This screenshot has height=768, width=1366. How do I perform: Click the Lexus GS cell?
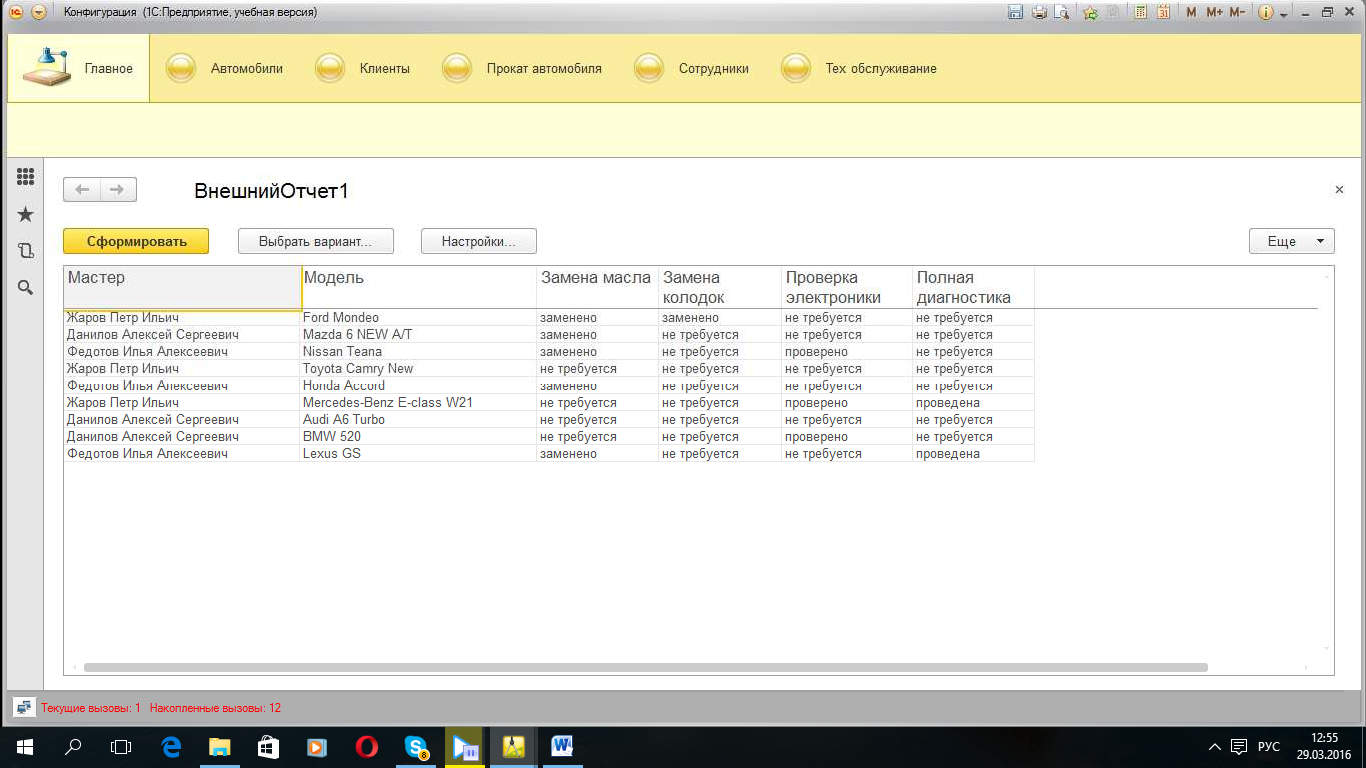point(419,454)
